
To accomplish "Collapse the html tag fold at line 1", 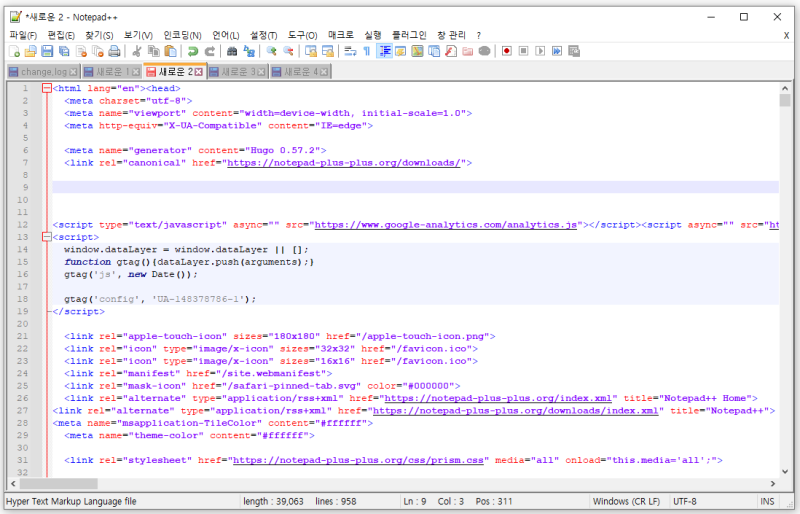I will coord(46,88).
